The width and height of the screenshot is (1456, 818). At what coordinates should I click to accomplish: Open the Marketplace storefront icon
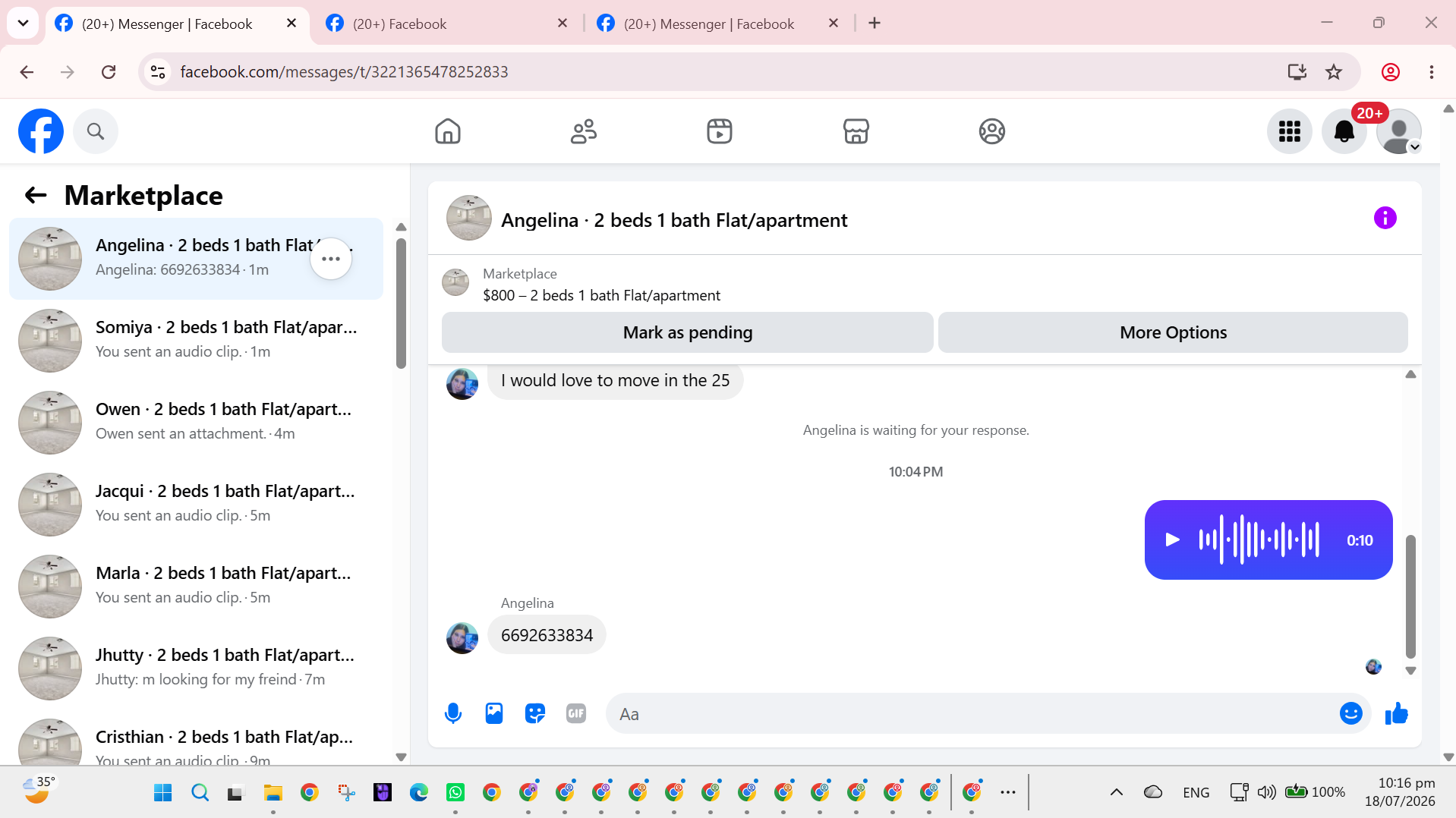tap(856, 131)
